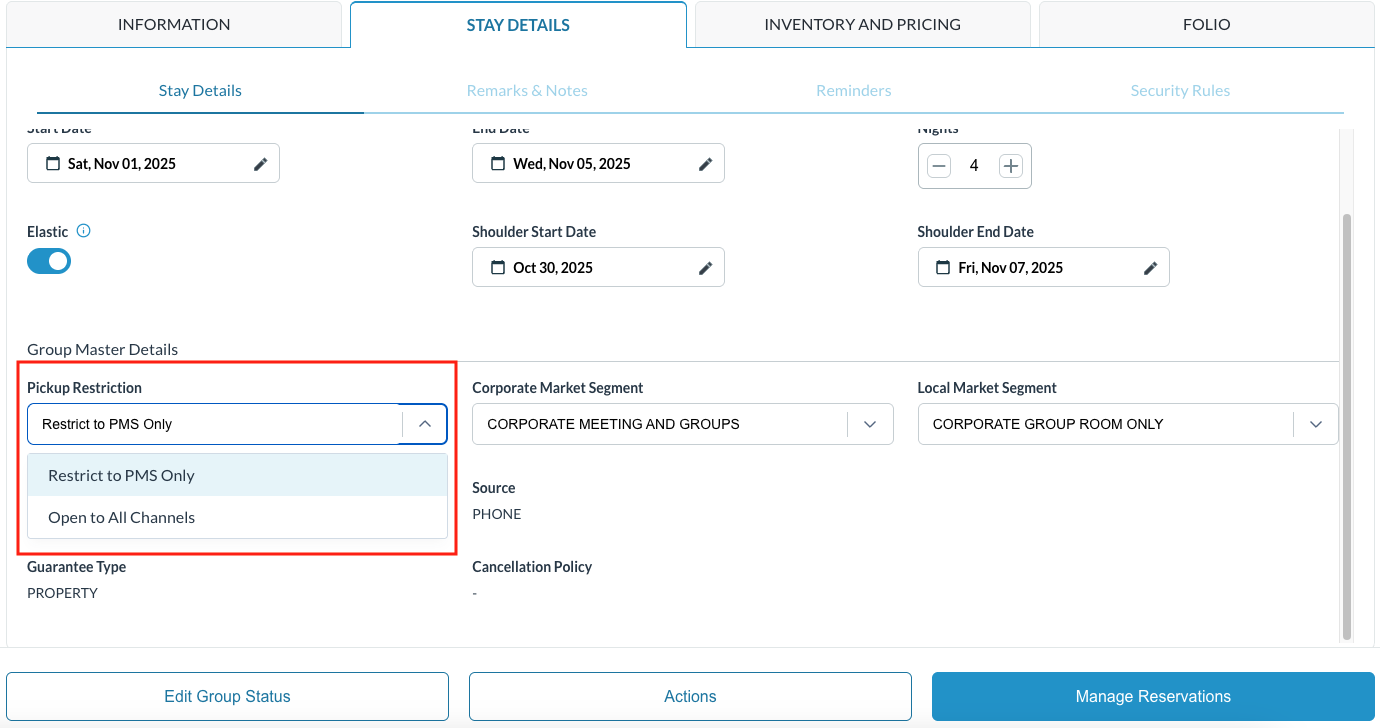Click calendar icon in Start Date field
Viewport: 1380px width, 728px height.
click(53, 164)
